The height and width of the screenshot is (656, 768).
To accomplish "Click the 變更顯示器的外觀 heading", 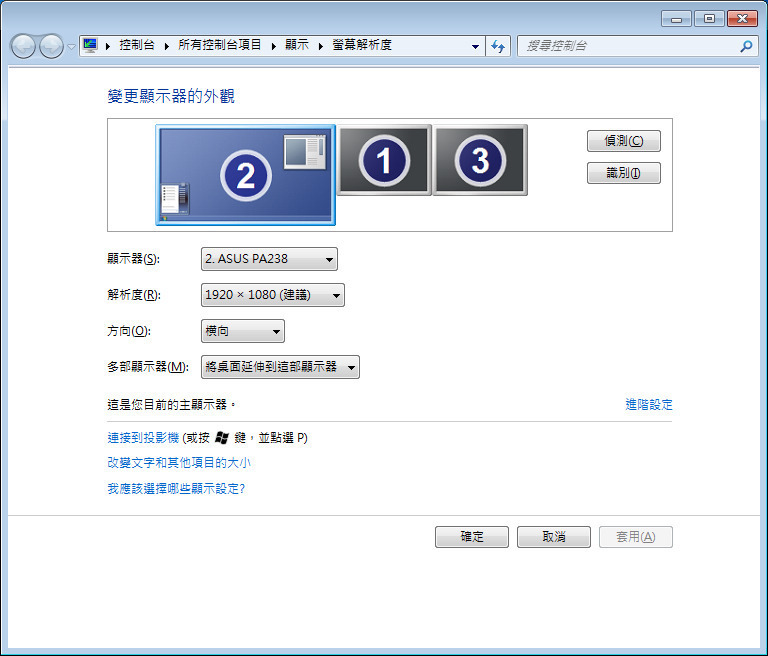I will point(171,96).
